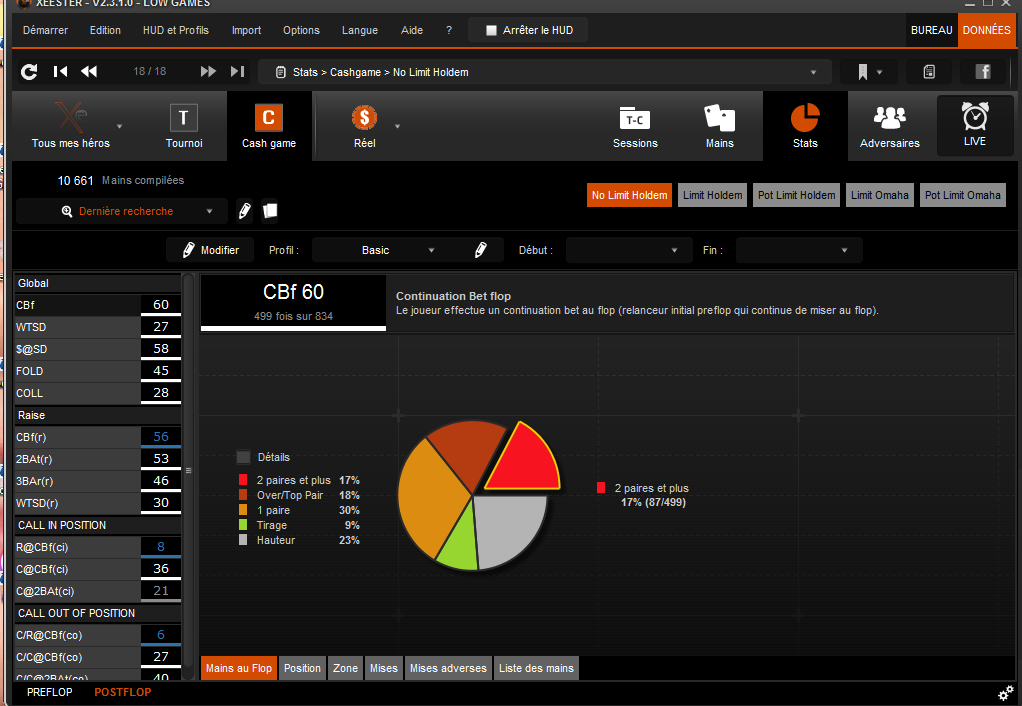The image size is (1022, 706).
Task: Open the Options menu
Action: tap(301, 30)
